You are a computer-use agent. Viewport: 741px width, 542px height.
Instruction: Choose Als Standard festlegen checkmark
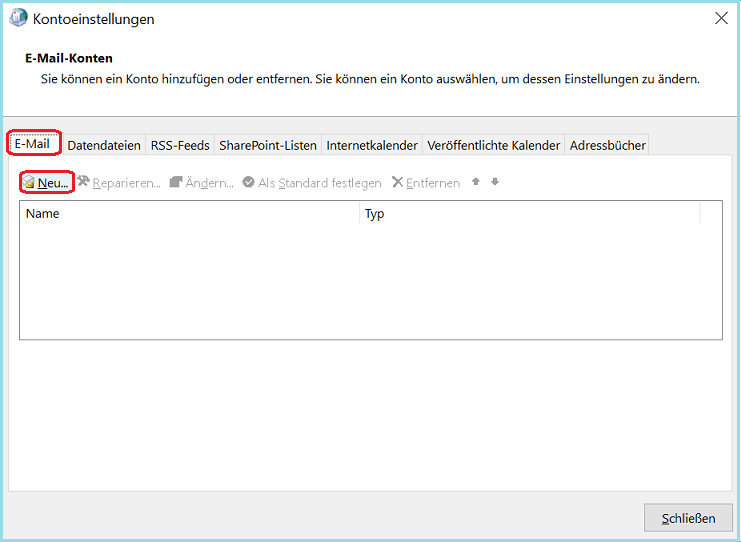point(248,183)
